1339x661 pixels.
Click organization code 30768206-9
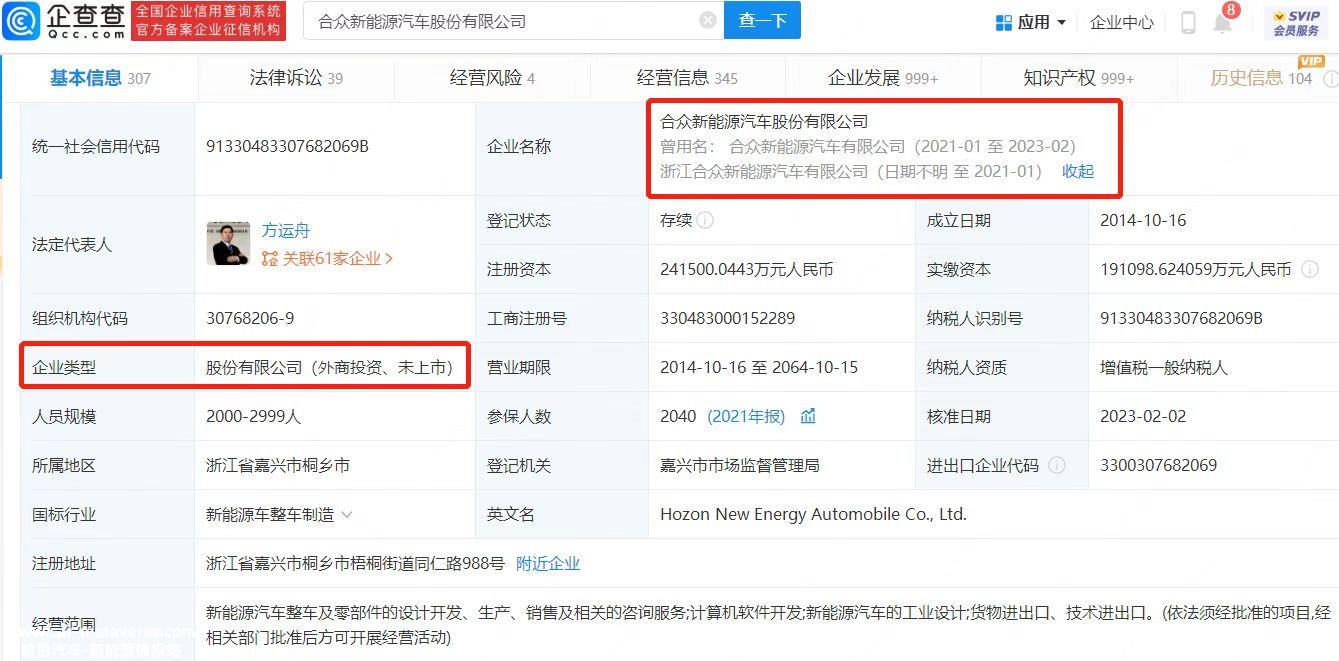tap(250, 318)
